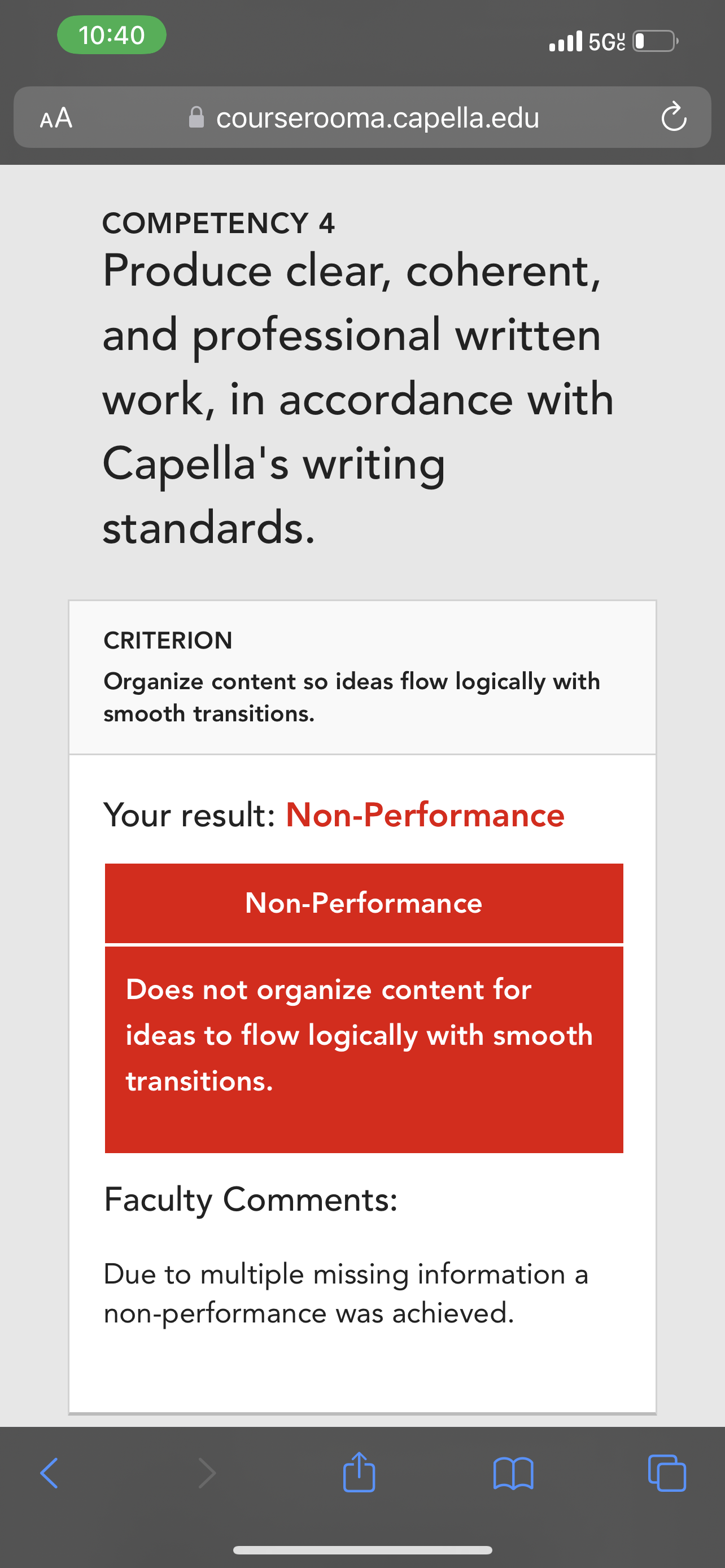
Task: Tap the Non-Performance description red box
Action: tap(364, 1049)
